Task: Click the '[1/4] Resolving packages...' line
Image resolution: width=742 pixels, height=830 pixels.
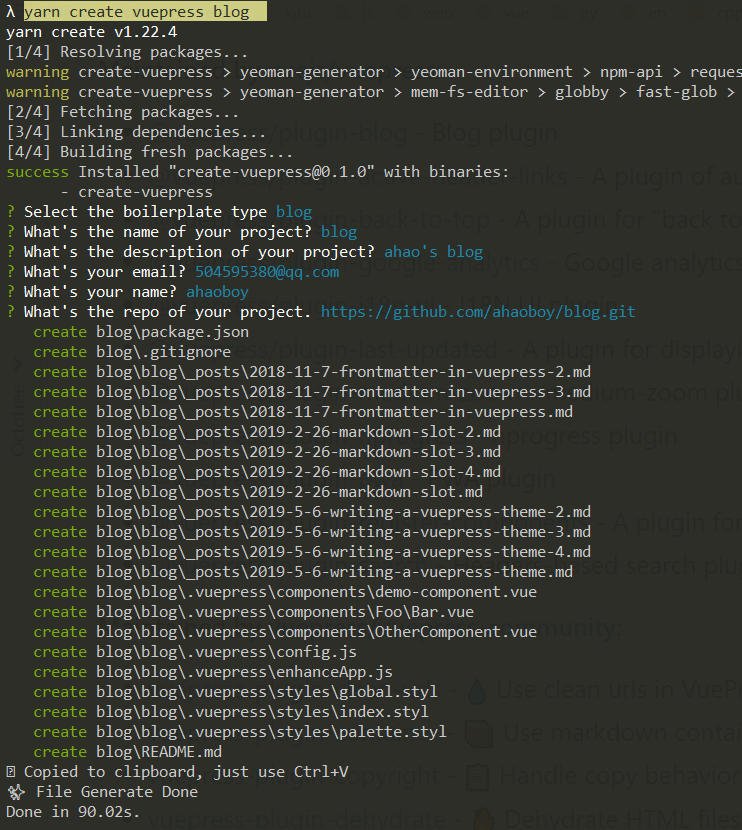Action: [127, 52]
